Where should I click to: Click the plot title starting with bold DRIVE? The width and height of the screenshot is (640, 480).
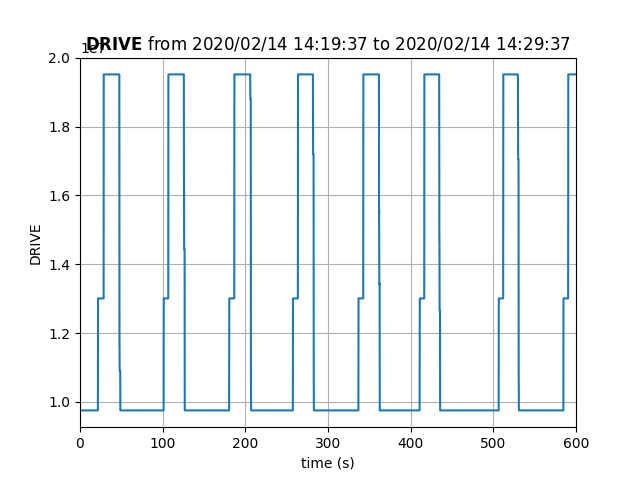(x=328, y=44)
